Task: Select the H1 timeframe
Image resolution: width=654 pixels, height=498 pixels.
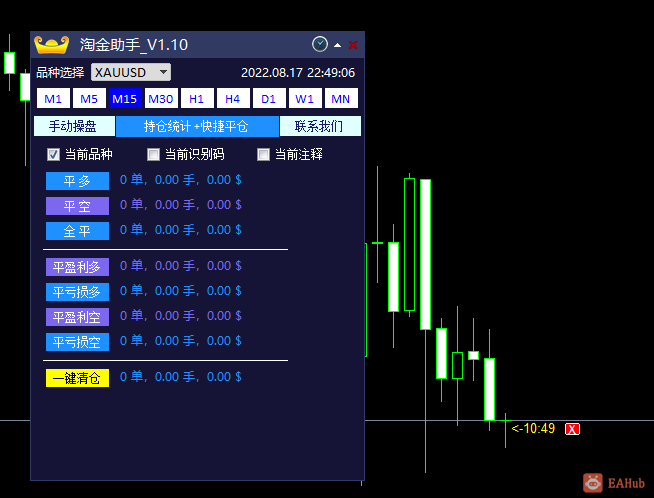Action: [x=197, y=98]
